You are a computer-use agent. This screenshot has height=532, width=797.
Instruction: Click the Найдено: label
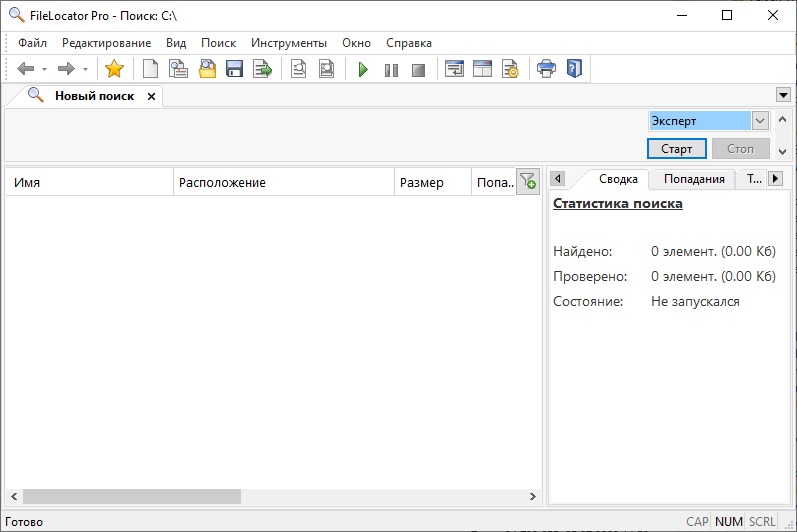pyautogui.click(x=583, y=252)
